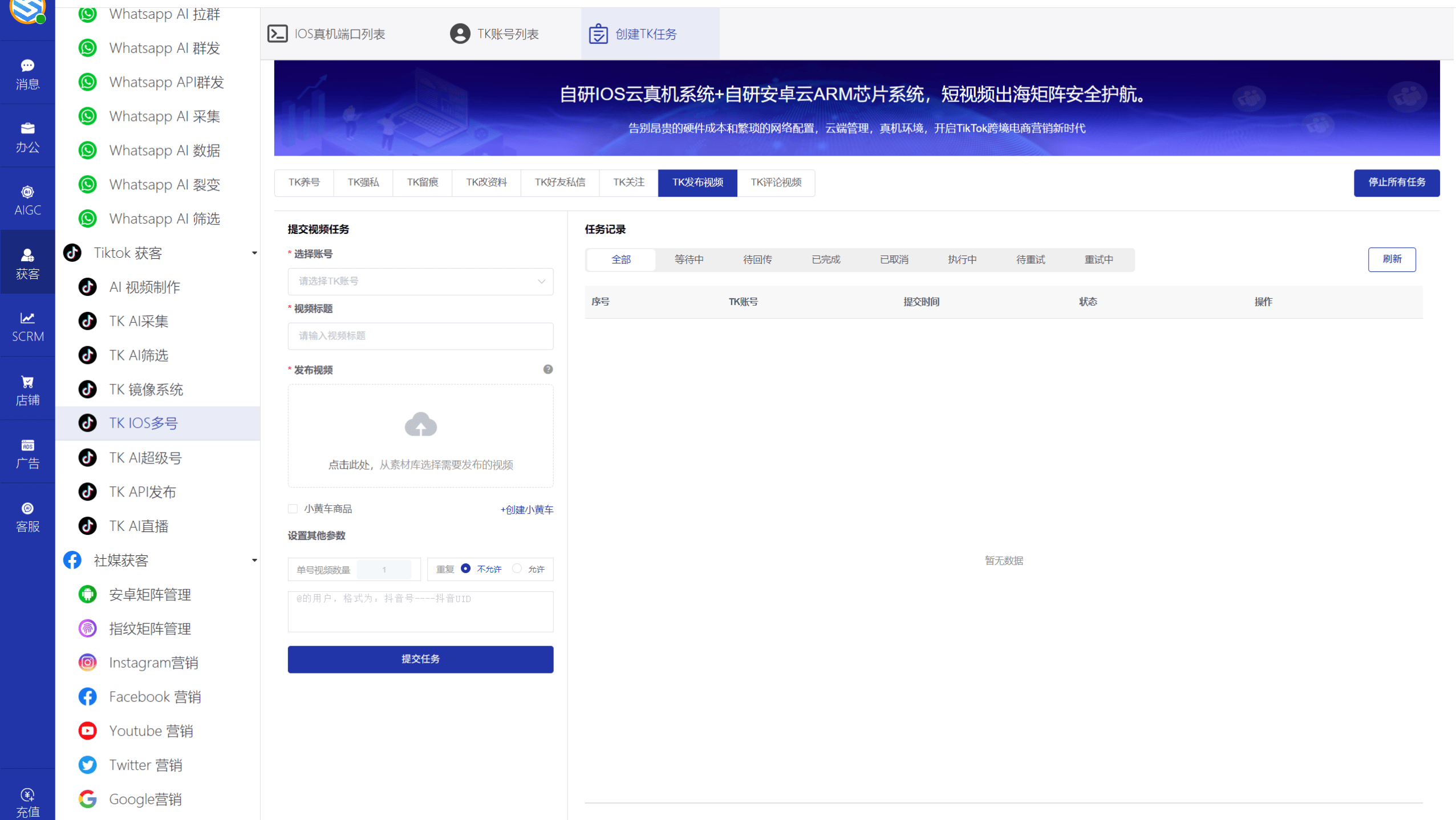Open the TK账号列表 tab
This screenshot has width=1456, height=820.
[x=494, y=33]
